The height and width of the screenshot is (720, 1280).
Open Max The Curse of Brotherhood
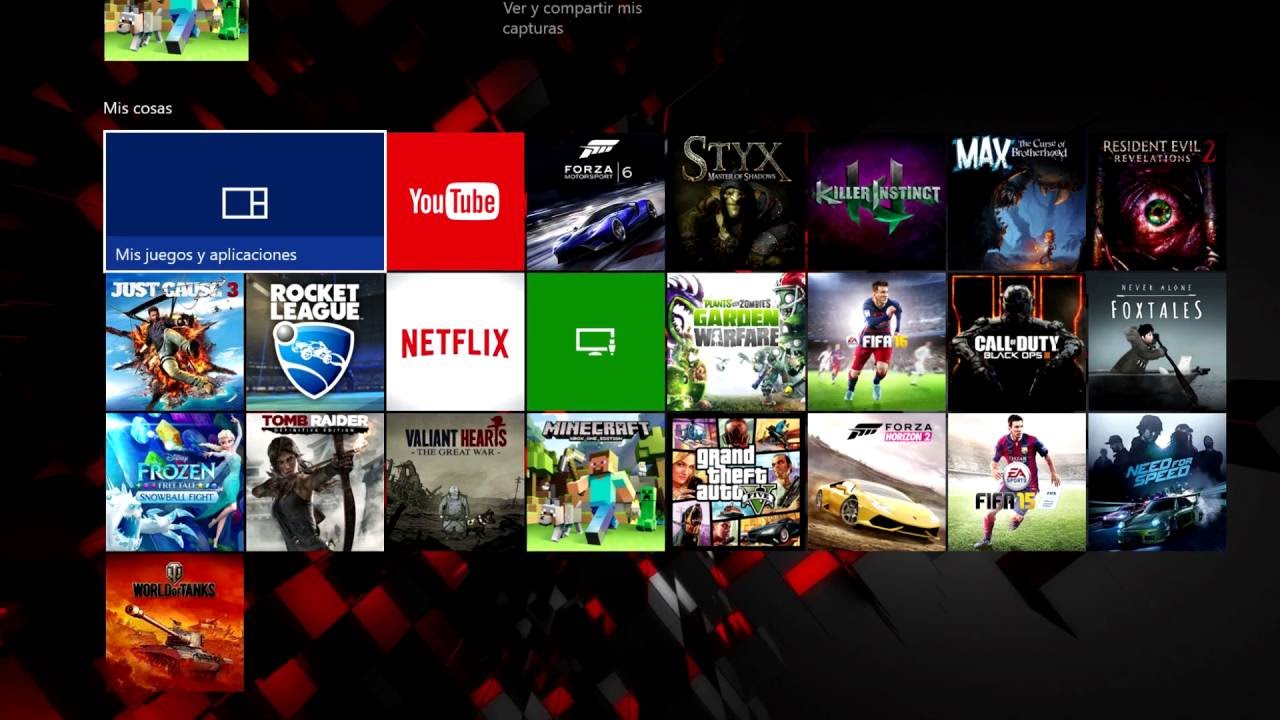(x=1017, y=201)
